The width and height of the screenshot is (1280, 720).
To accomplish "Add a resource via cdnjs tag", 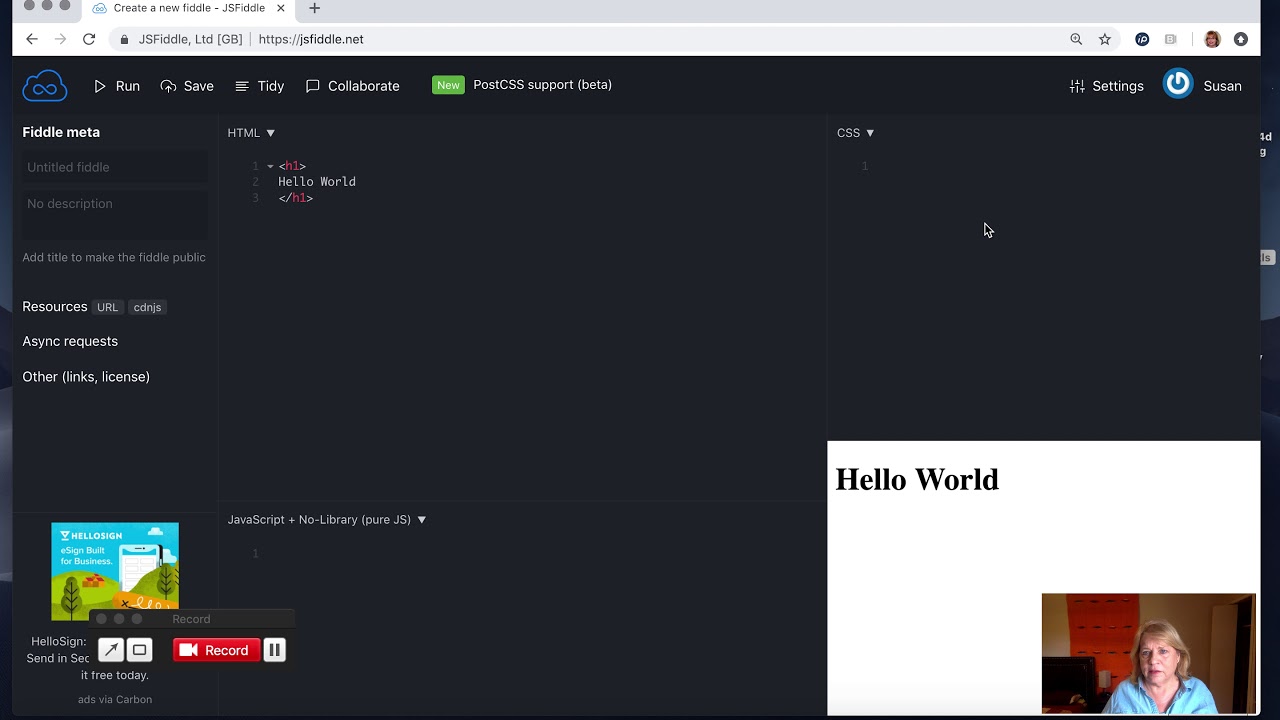I will click(x=147, y=307).
